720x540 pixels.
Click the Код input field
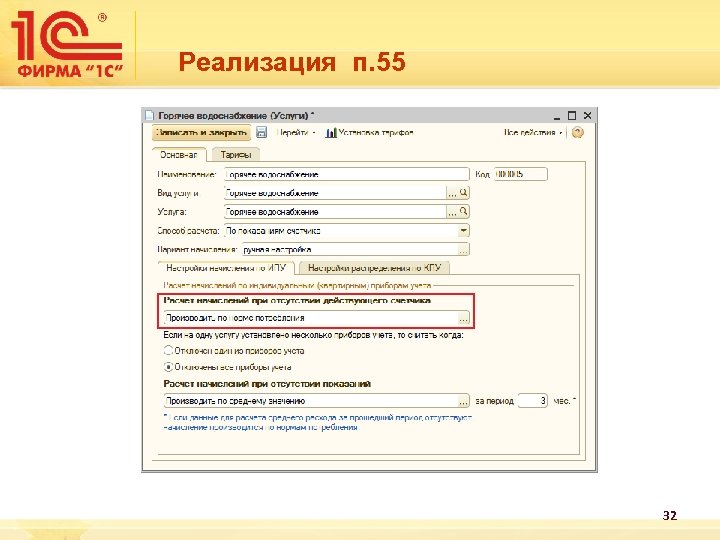point(521,174)
